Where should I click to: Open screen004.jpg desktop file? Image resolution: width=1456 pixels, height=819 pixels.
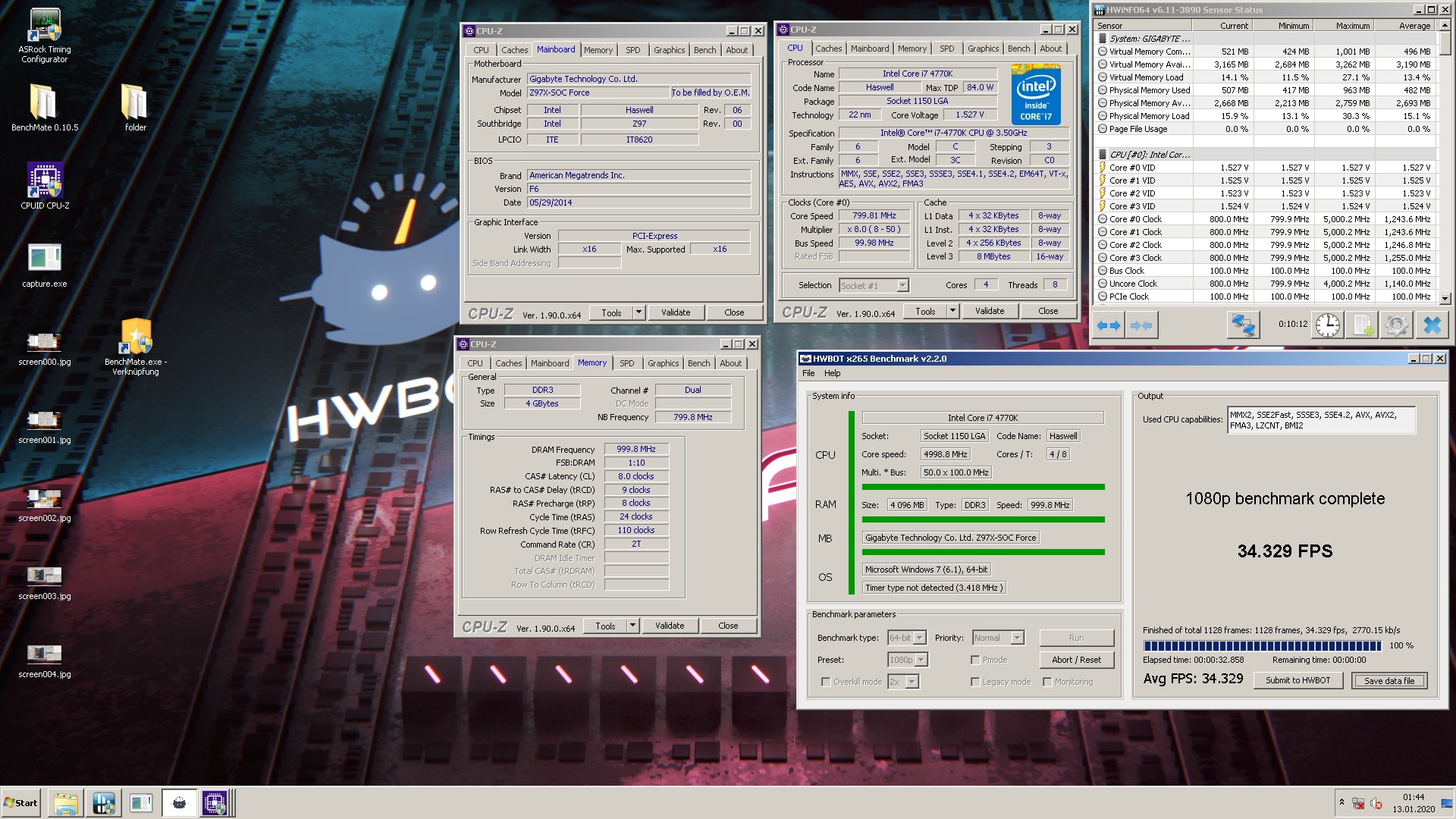(x=44, y=661)
